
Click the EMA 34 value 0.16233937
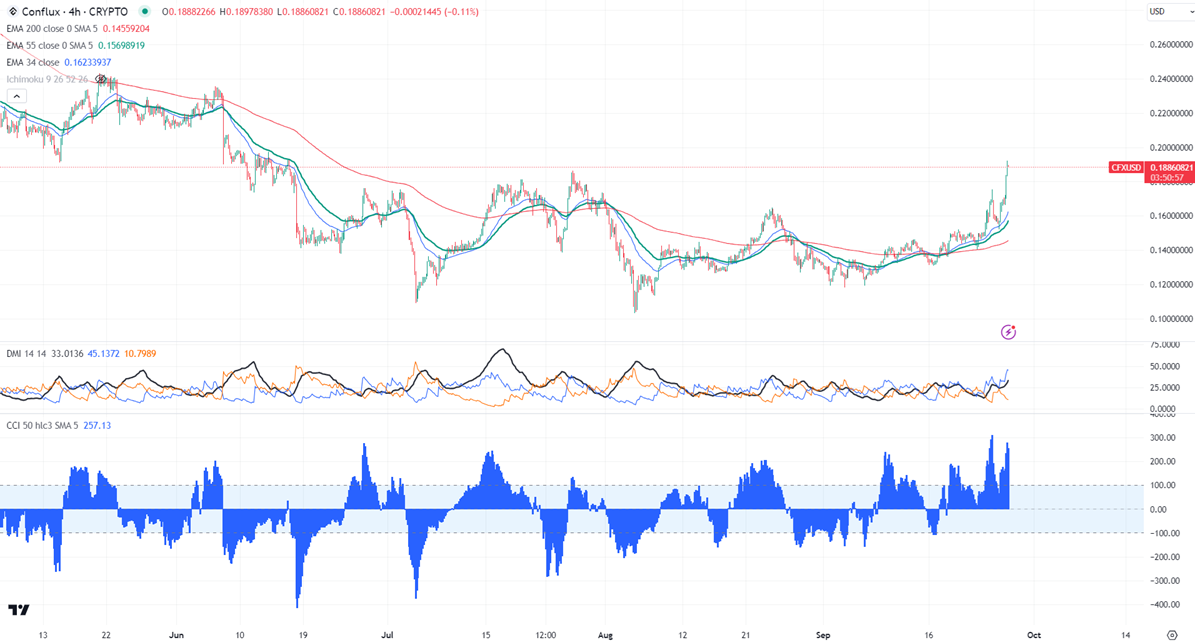click(x=88, y=62)
